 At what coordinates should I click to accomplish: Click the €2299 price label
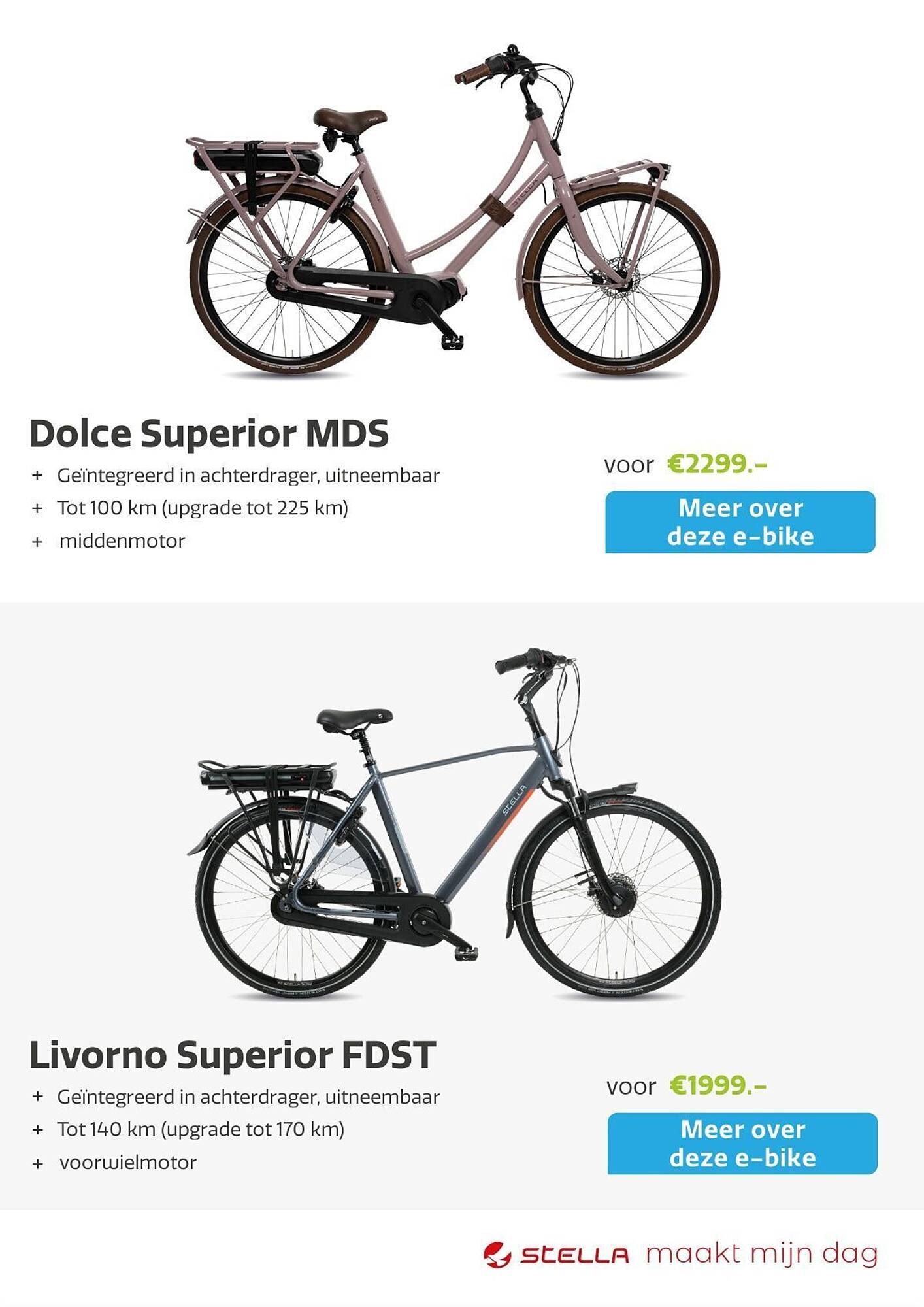coord(717,464)
